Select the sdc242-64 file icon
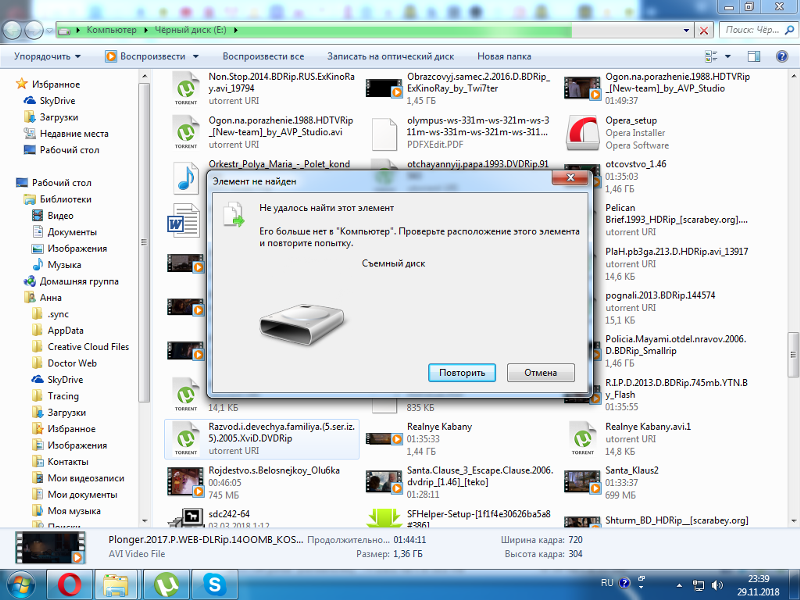800x600 pixels. click(x=186, y=518)
